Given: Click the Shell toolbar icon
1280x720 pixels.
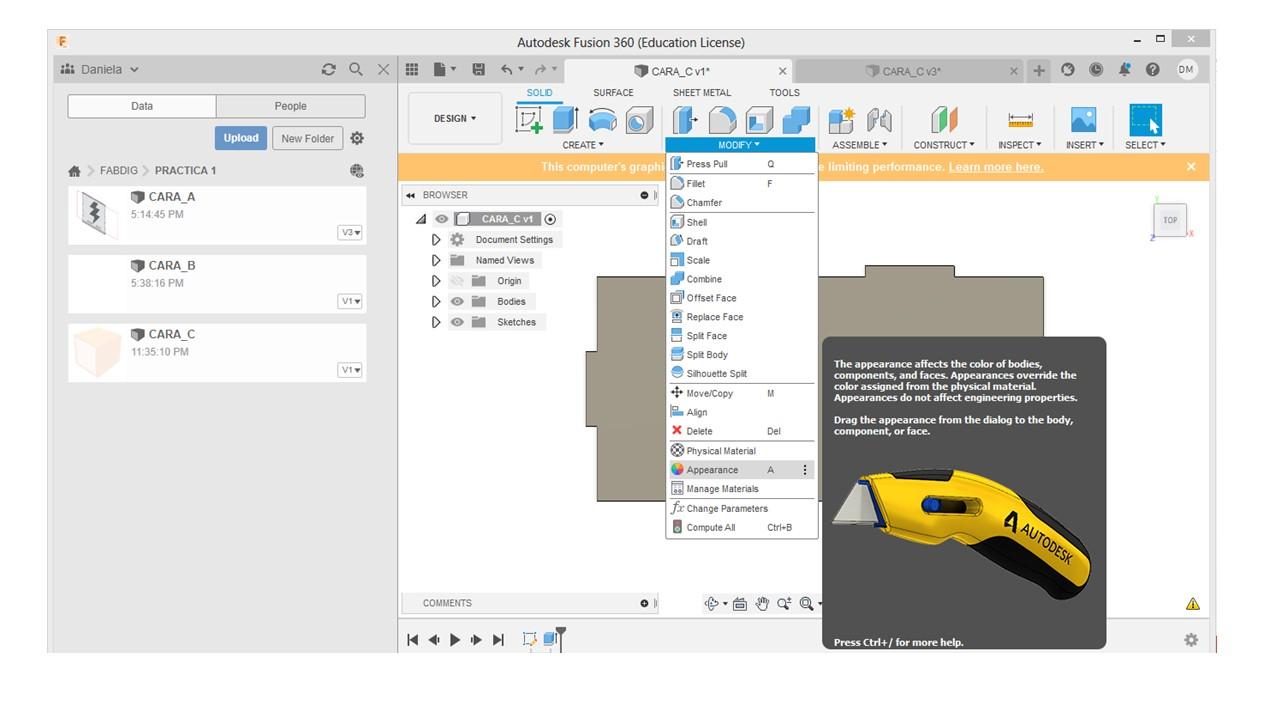Looking at the screenshot, I should (759, 120).
